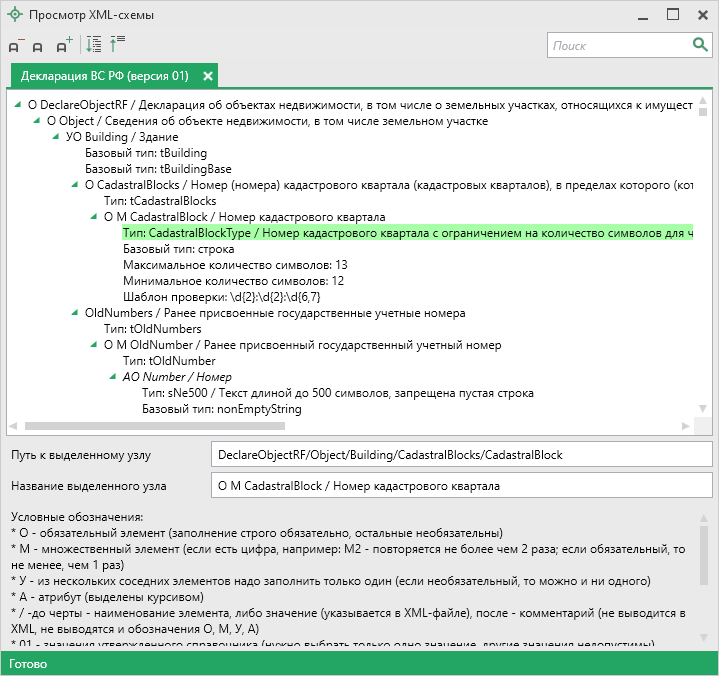Collapse the Object node in tree
The width and height of the screenshot is (719, 676).
(37, 121)
